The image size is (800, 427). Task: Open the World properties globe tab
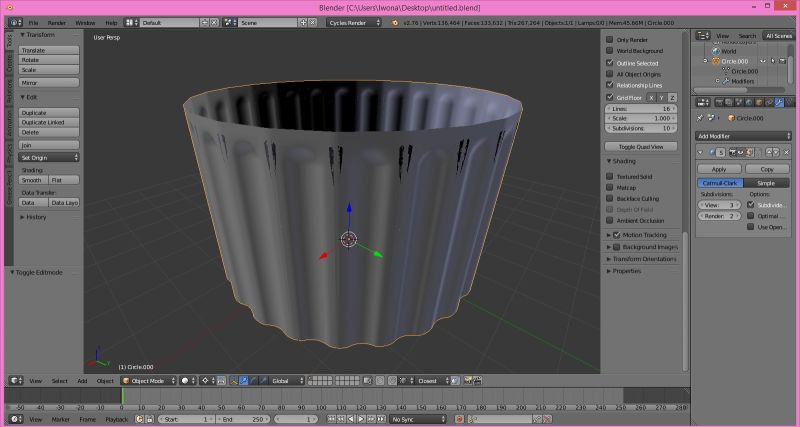pyautogui.click(x=749, y=103)
